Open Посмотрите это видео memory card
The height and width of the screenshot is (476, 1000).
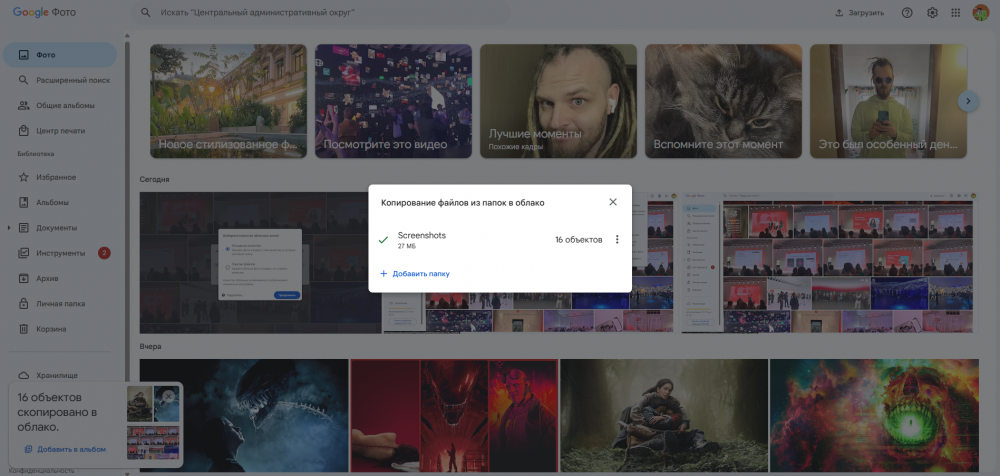point(393,101)
